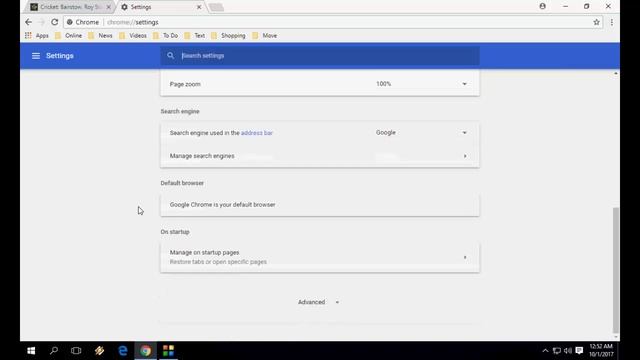Open the Apps shortcut in bookmarks bar
This screenshot has height=360, width=640.
coord(37,36)
